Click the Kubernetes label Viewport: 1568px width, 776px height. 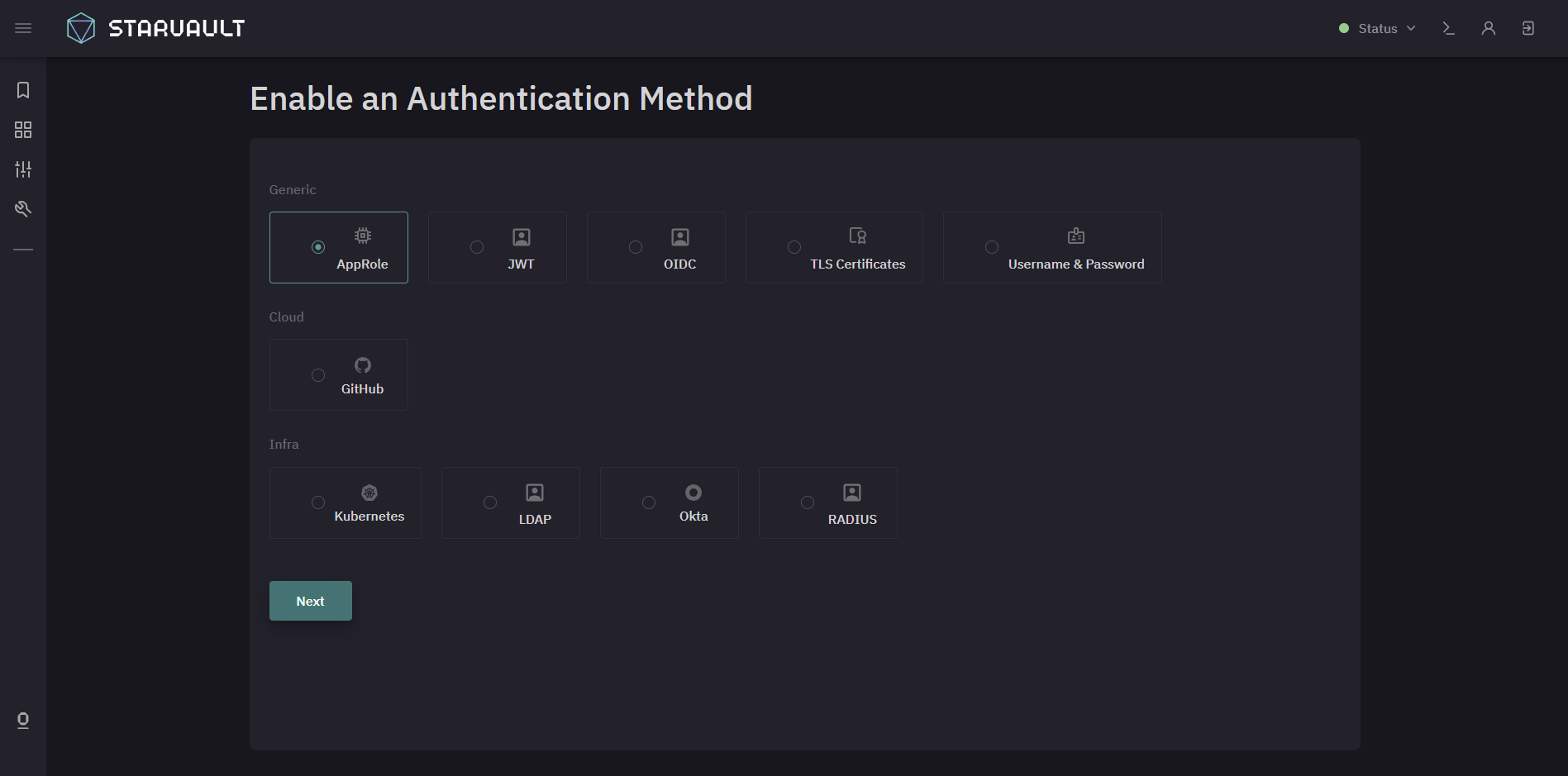[369, 517]
